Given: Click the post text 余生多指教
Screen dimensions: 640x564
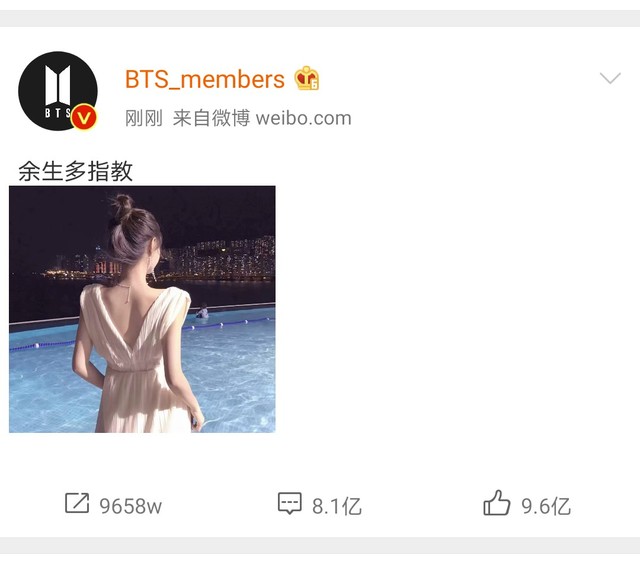Looking at the screenshot, I should pos(76,171).
